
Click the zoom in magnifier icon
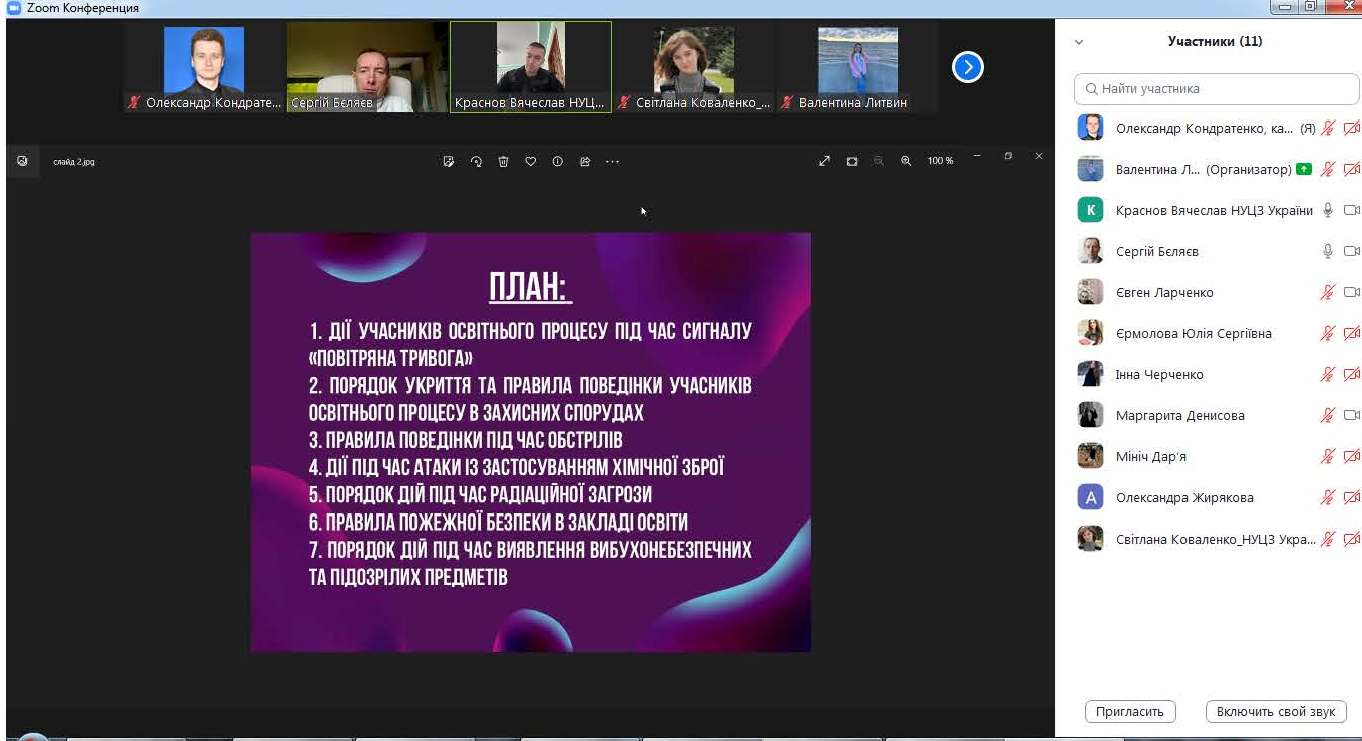coord(906,161)
